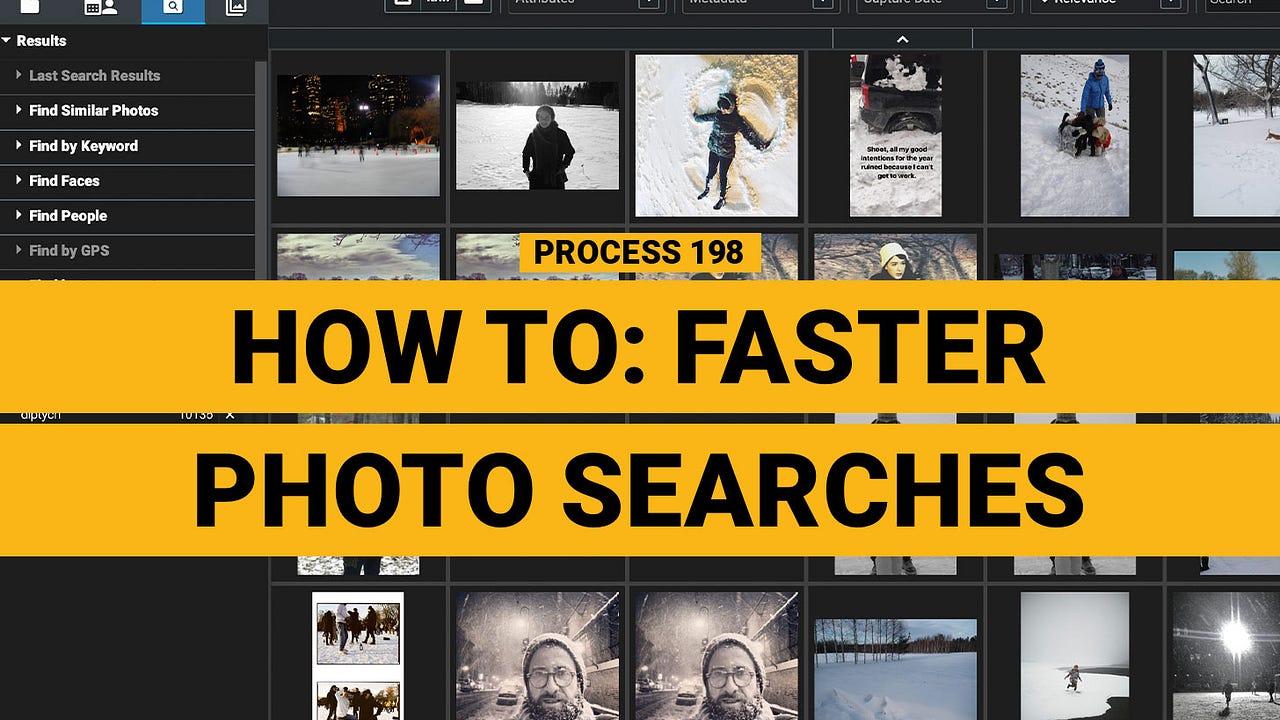
Task: Remove the diptych keyword with its X
Action: pos(230,415)
